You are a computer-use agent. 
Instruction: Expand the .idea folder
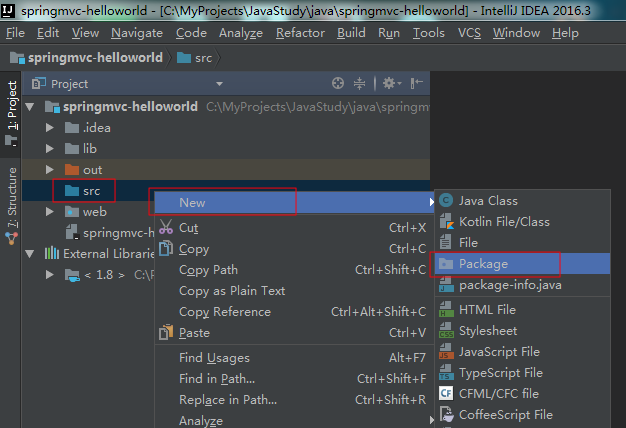coord(50,128)
